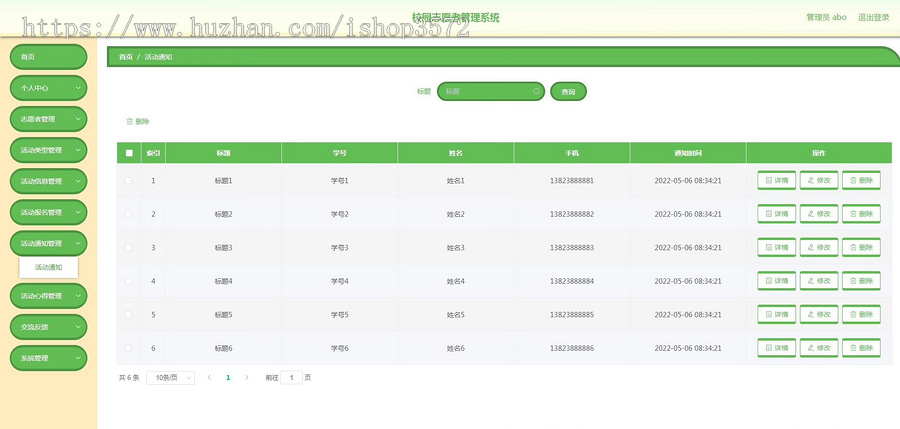Expand the 系统管理 sidebar menu
The width and height of the screenshot is (900, 429).
(49, 358)
